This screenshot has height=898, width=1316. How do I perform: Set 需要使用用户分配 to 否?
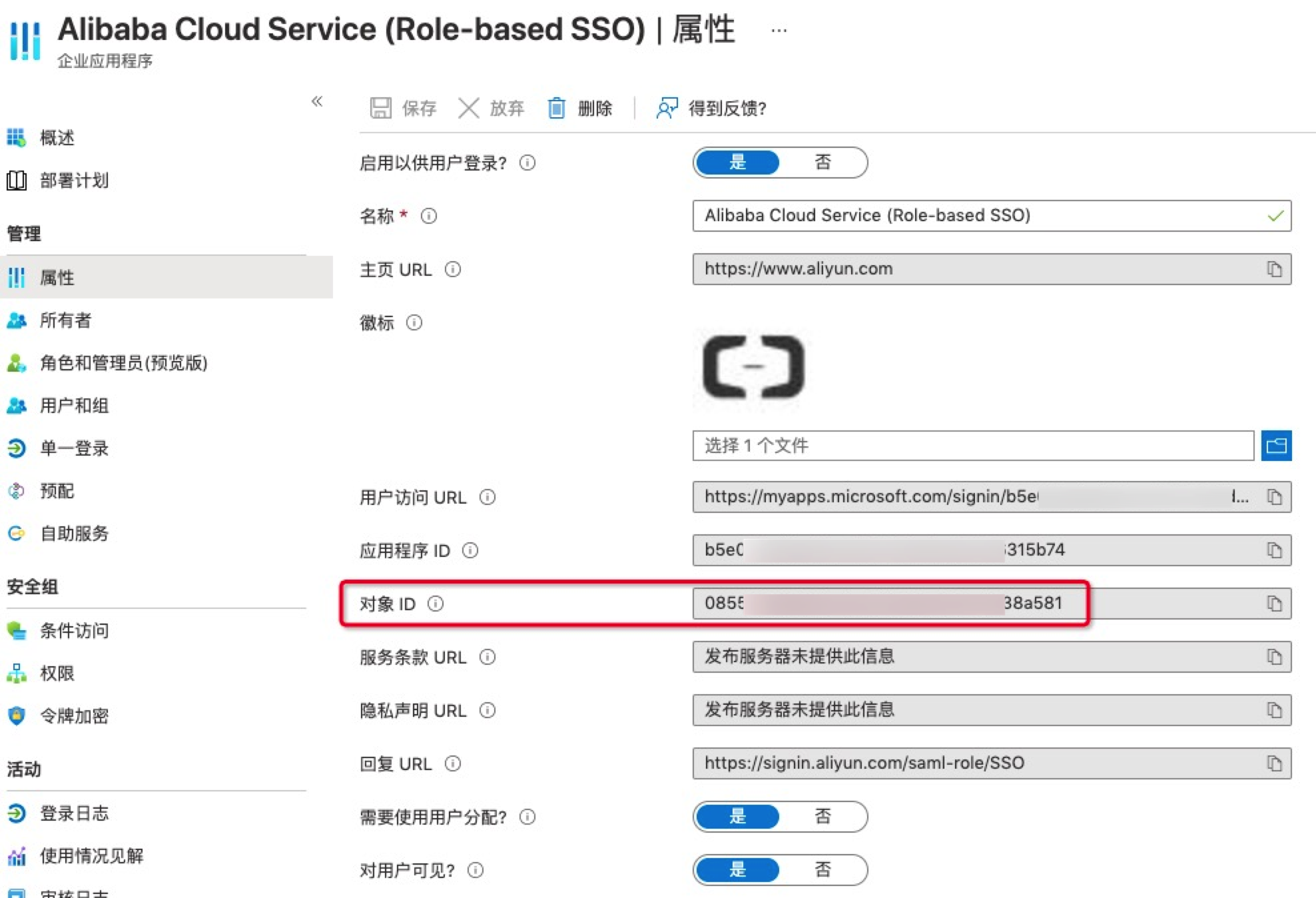click(823, 817)
